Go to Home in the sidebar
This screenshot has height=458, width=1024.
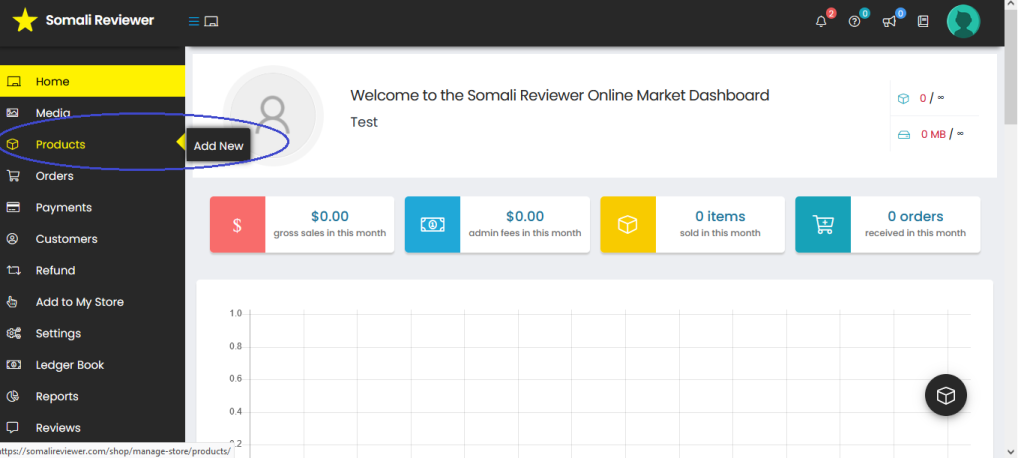[92, 81]
